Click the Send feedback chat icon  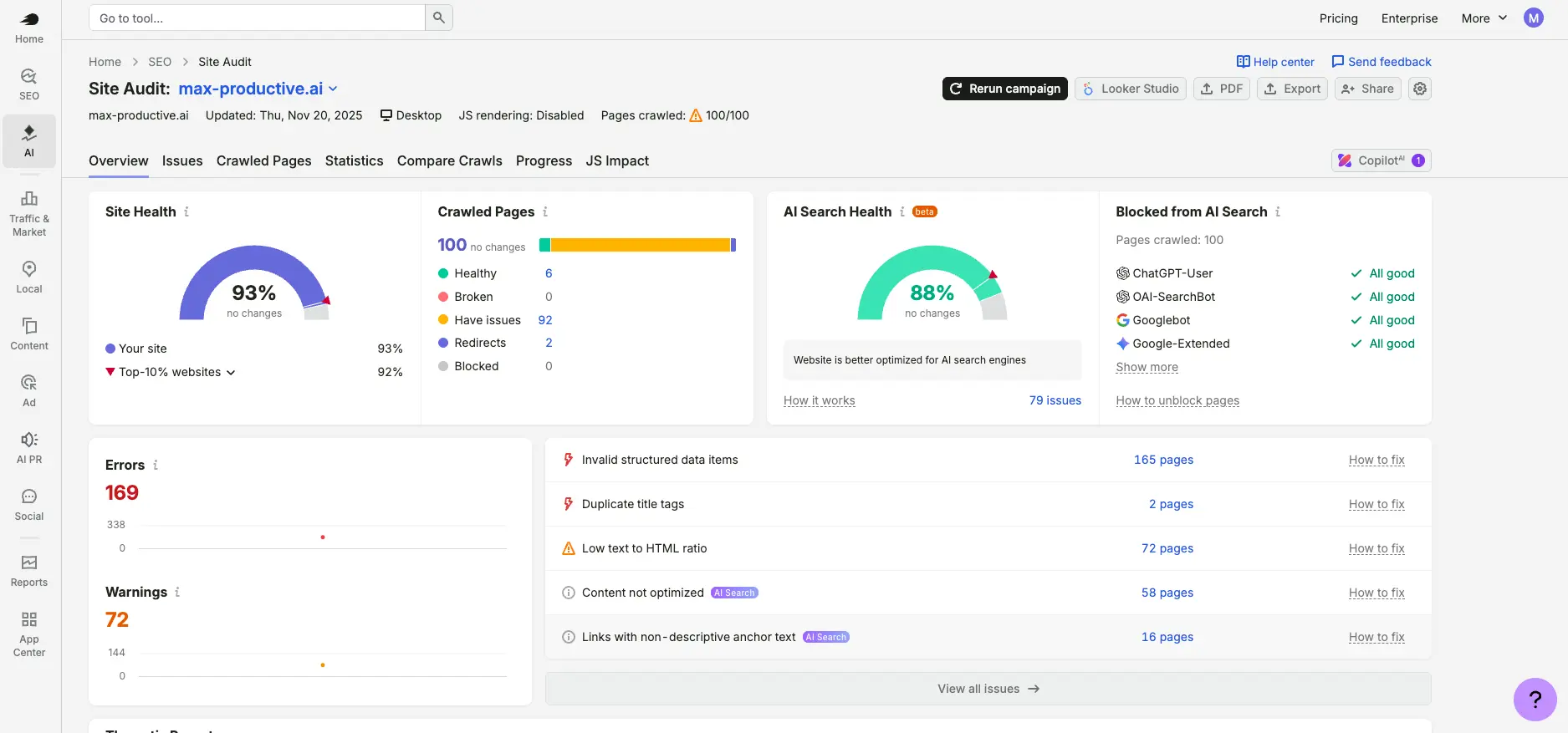(x=1338, y=62)
